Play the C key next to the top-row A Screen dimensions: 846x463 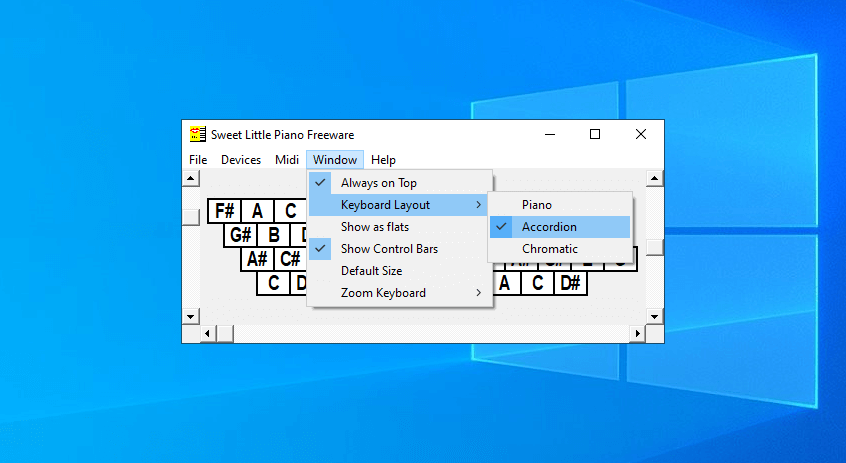click(x=291, y=210)
